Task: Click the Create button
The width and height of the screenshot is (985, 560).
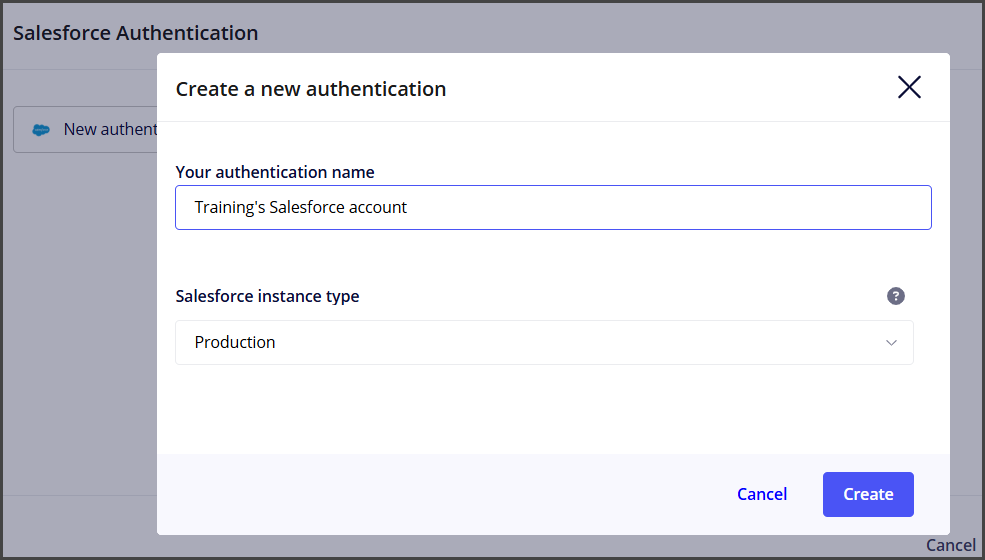Action: click(868, 495)
